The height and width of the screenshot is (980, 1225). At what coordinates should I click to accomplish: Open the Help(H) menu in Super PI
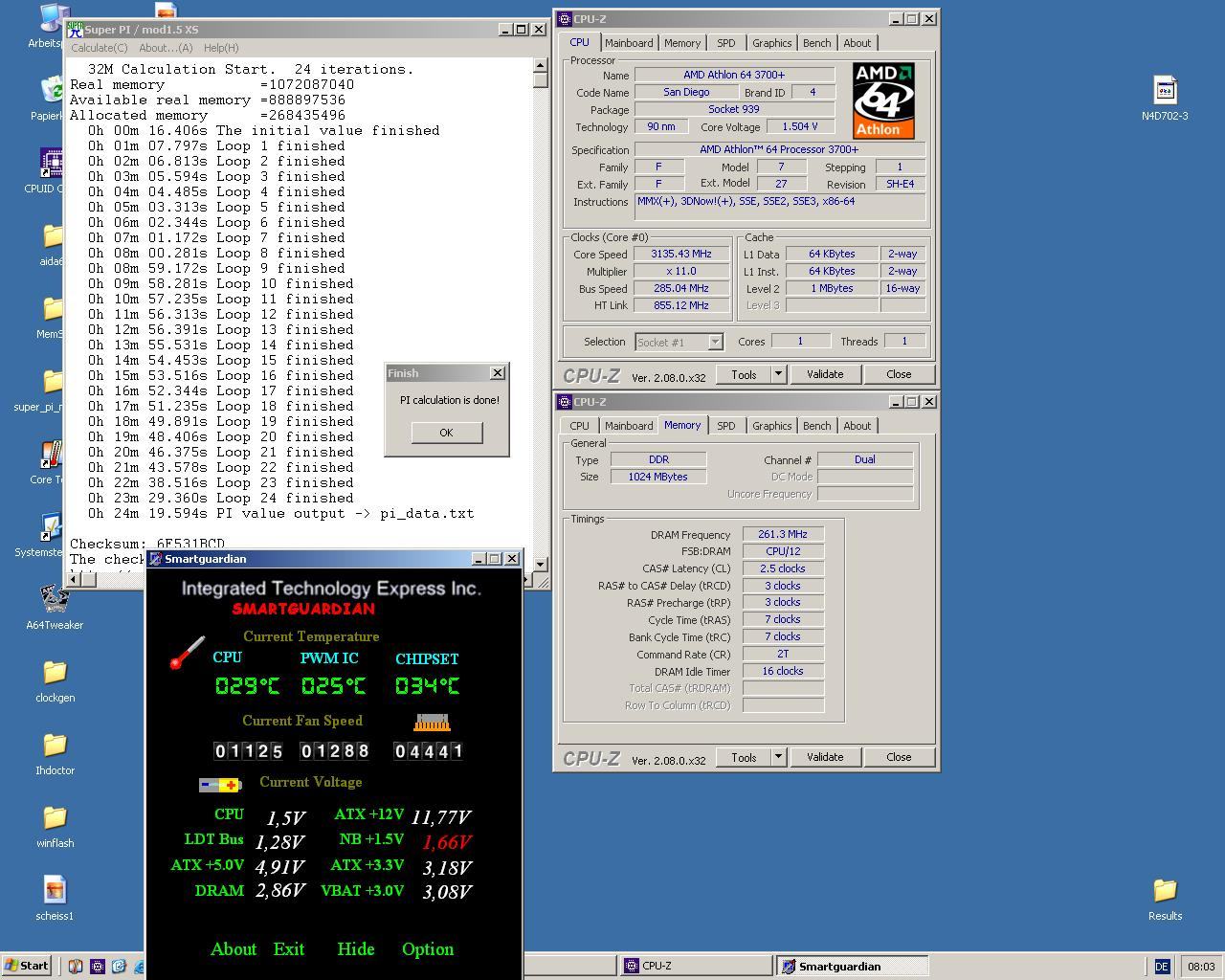click(220, 48)
